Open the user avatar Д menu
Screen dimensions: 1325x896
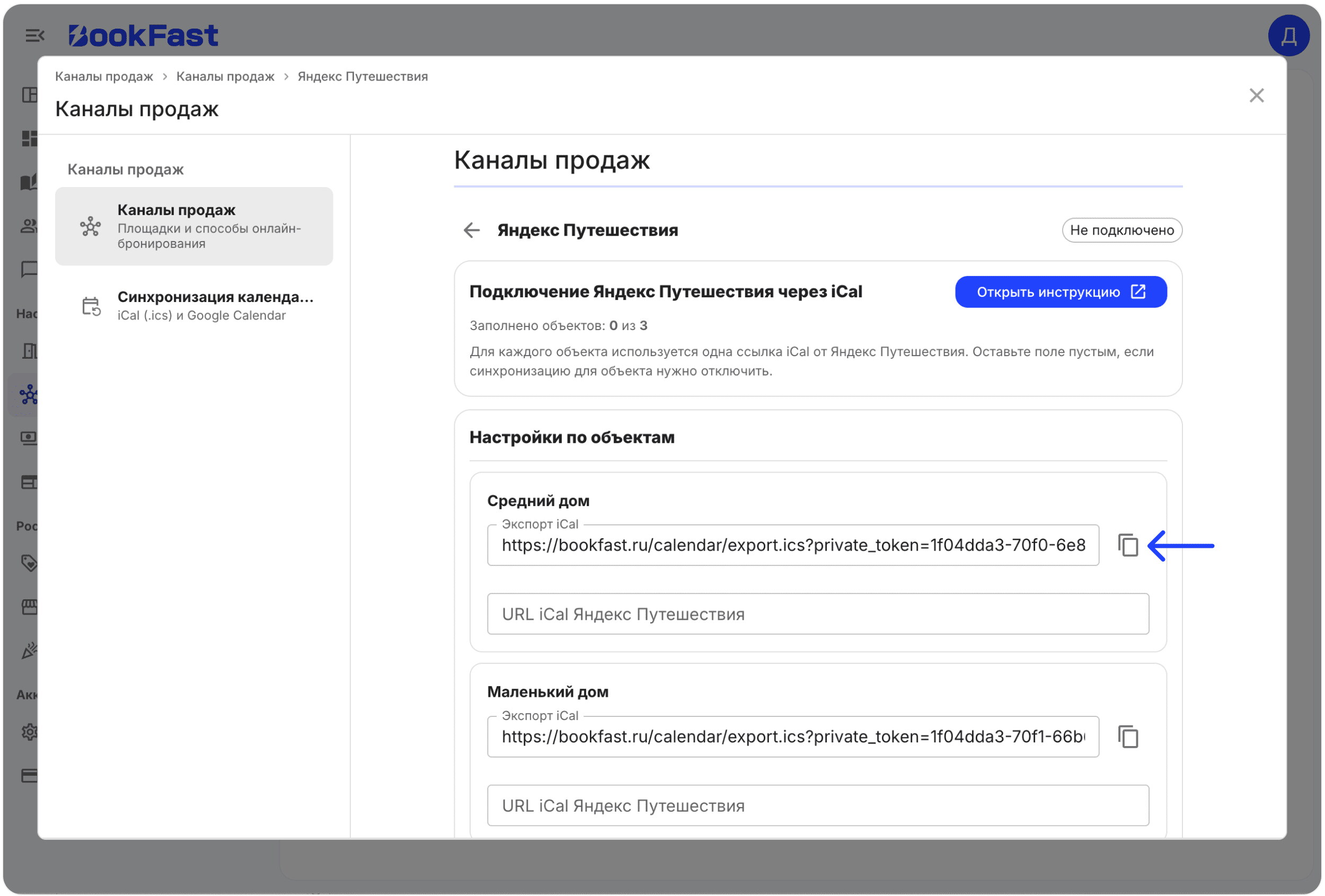(x=1288, y=36)
